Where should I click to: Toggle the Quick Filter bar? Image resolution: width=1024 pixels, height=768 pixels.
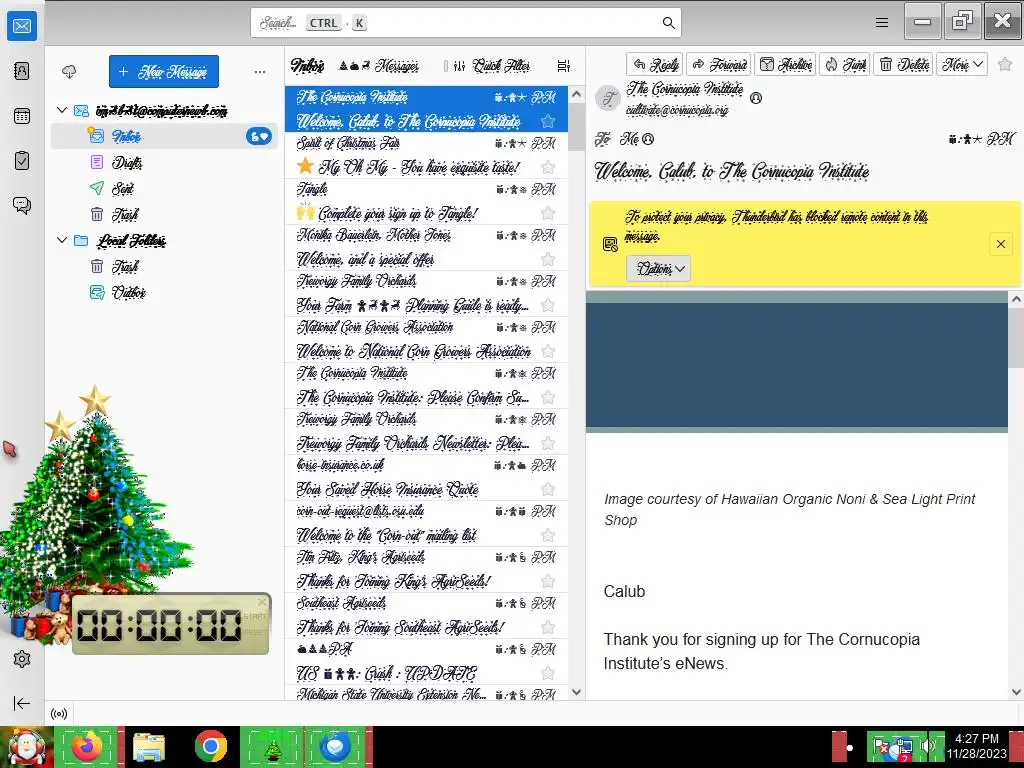point(492,66)
